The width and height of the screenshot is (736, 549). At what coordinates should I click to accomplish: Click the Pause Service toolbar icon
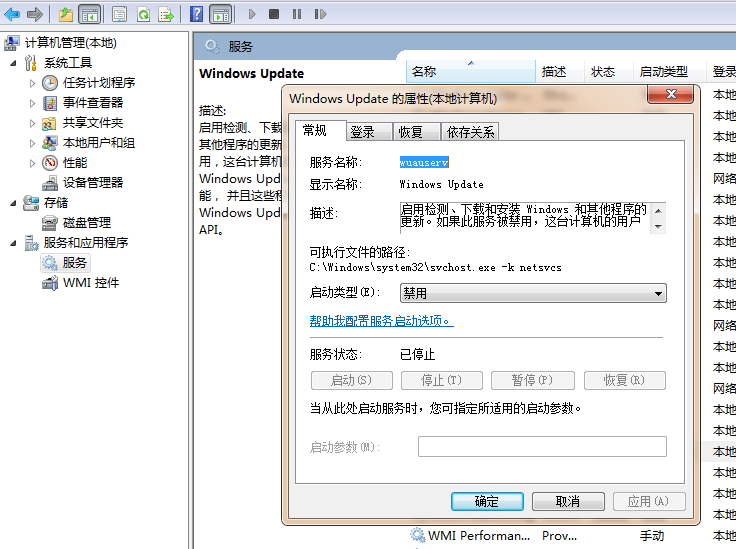point(297,14)
